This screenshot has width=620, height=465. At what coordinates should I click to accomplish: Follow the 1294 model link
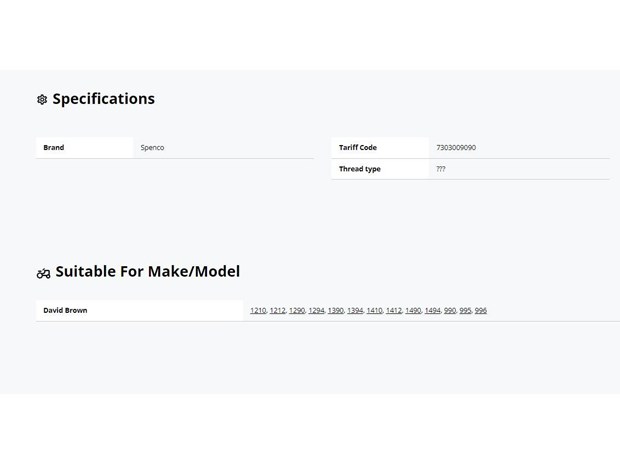pos(316,310)
